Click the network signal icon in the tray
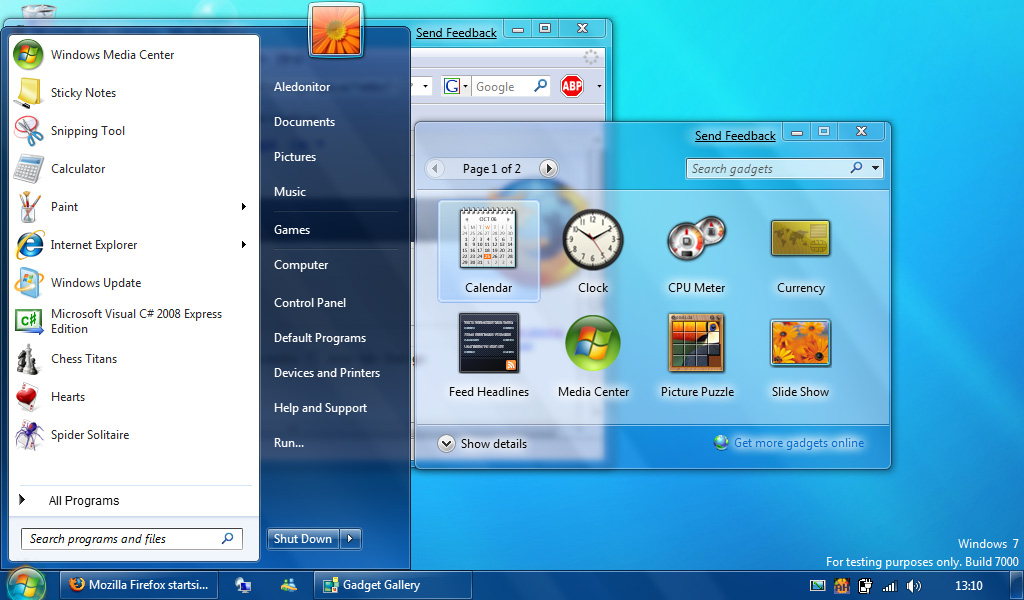Image resolution: width=1024 pixels, height=600 pixels. 889,586
